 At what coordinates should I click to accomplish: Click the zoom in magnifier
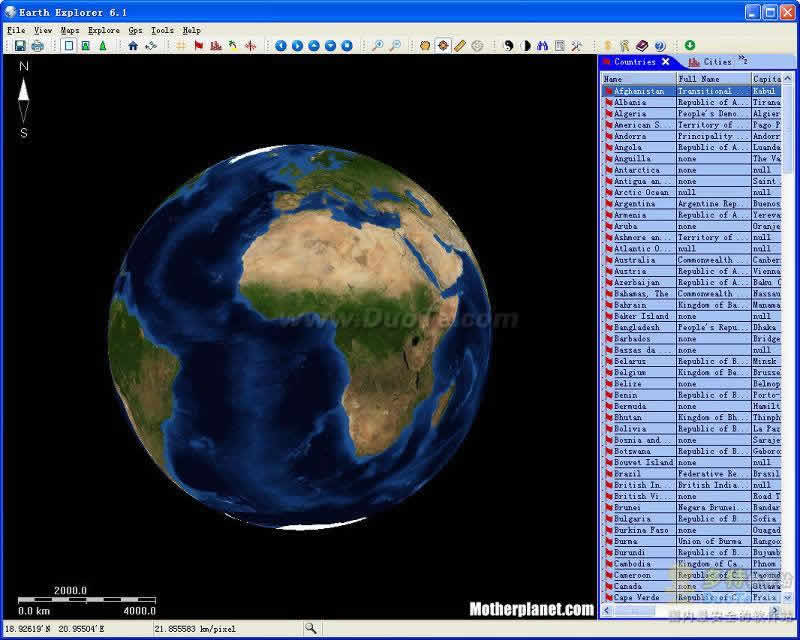tap(378, 46)
